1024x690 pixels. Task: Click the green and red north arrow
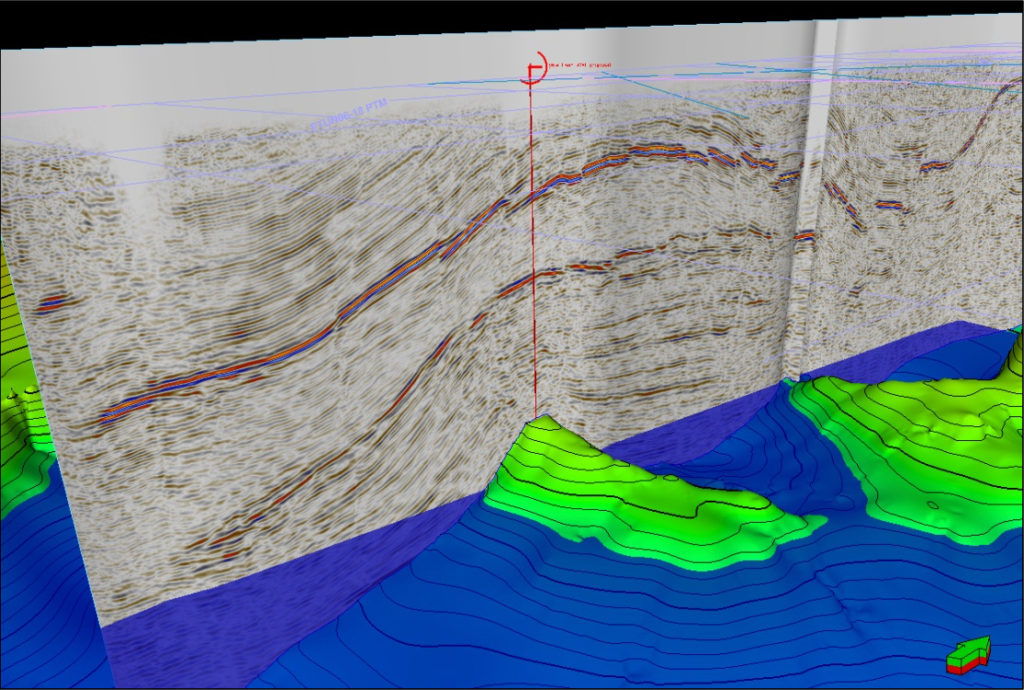pyautogui.click(x=967, y=654)
